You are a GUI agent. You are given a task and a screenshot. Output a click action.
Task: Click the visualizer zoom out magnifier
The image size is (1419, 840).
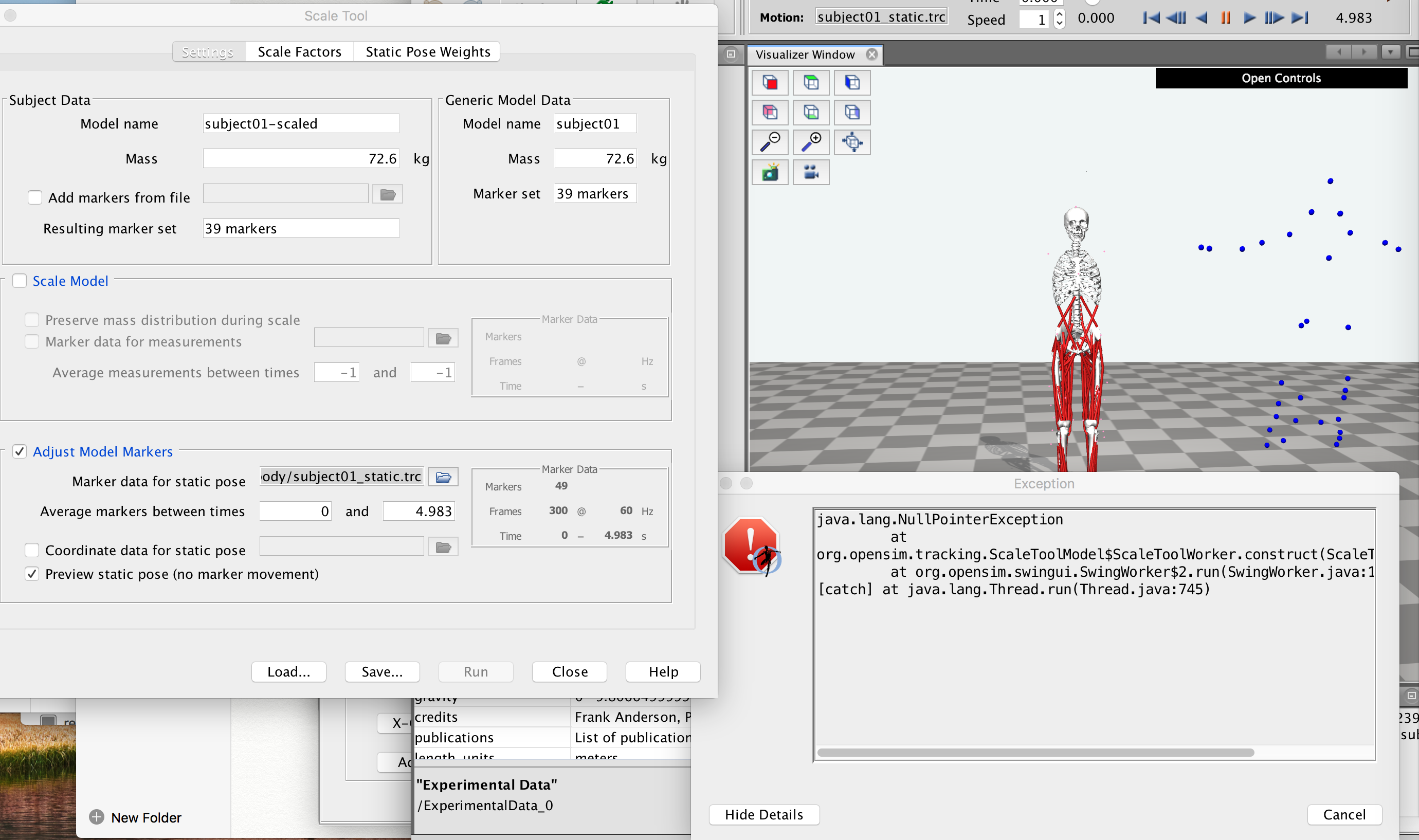pos(770,142)
